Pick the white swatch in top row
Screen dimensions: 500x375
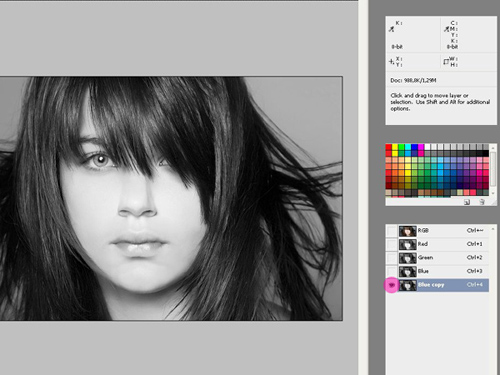point(427,147)
